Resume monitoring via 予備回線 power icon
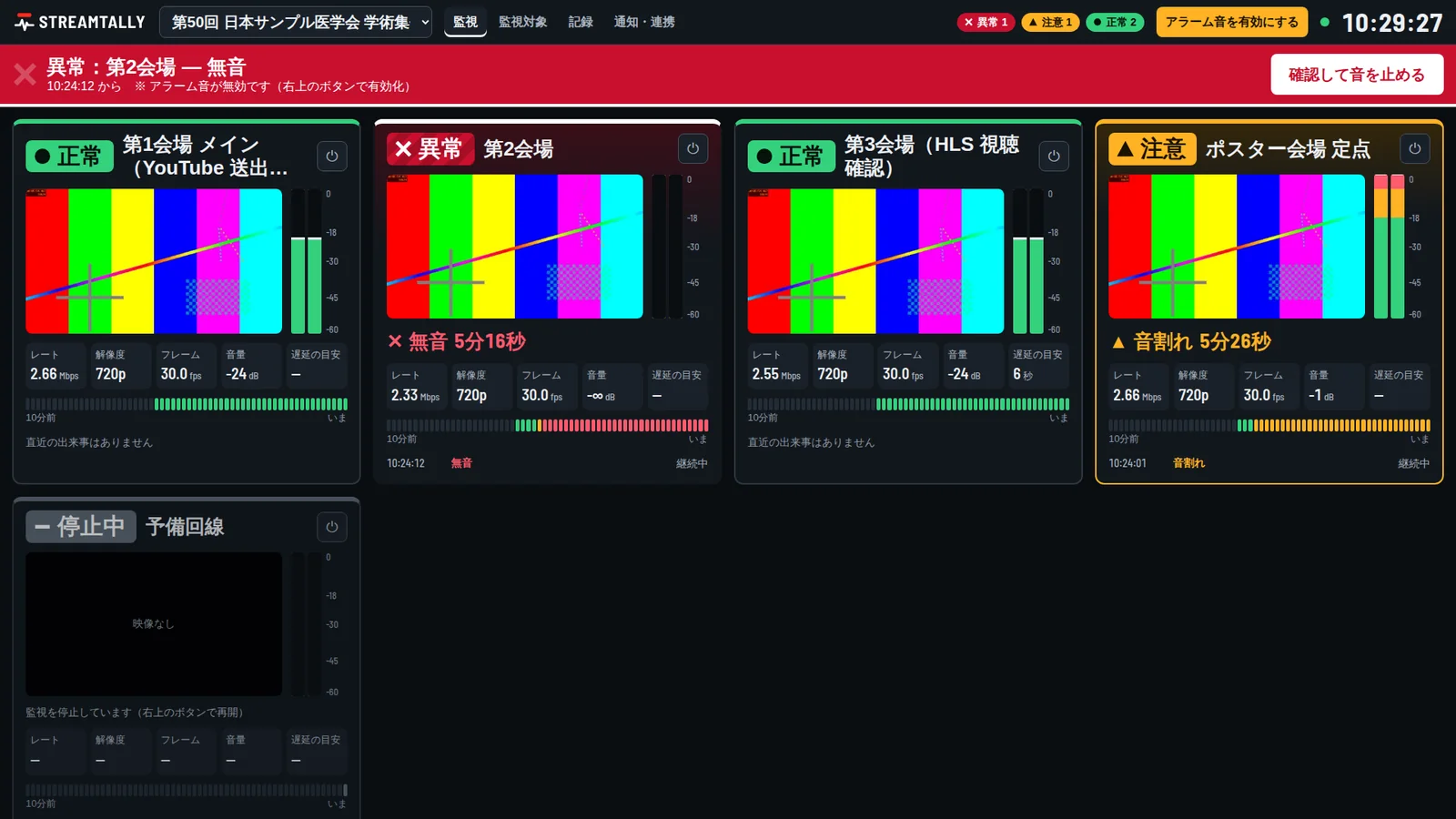This screenshot has height=819, width=1456. tap(332, 527)
